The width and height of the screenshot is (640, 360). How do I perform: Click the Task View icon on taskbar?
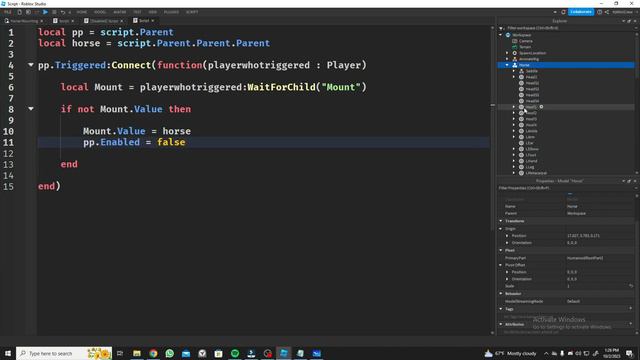tap(120, 353)
